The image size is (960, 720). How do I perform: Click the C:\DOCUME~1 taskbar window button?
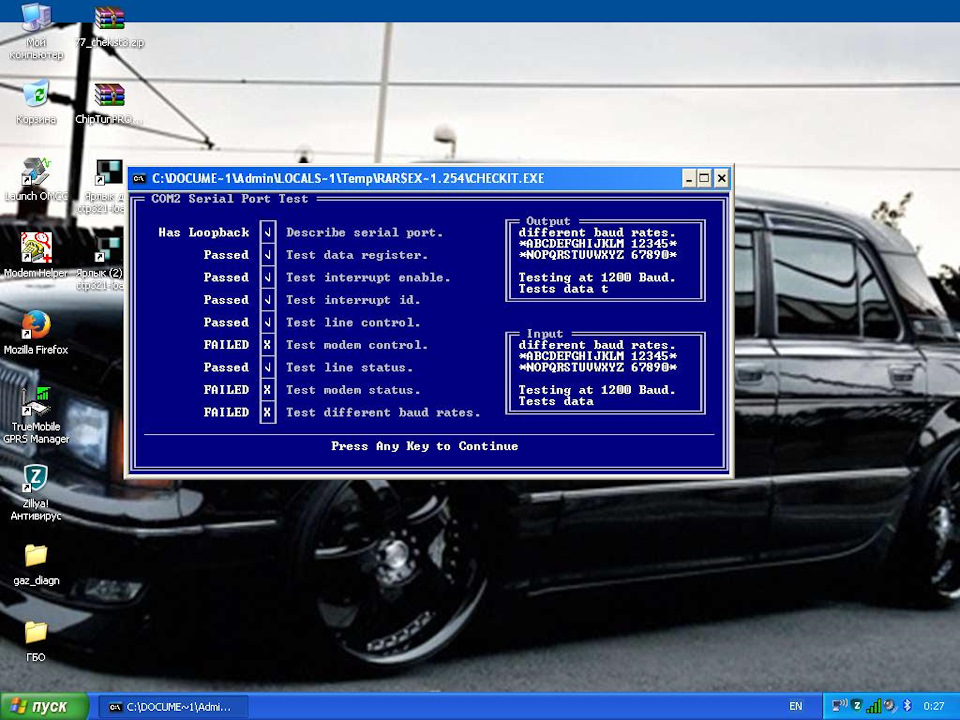172,706
